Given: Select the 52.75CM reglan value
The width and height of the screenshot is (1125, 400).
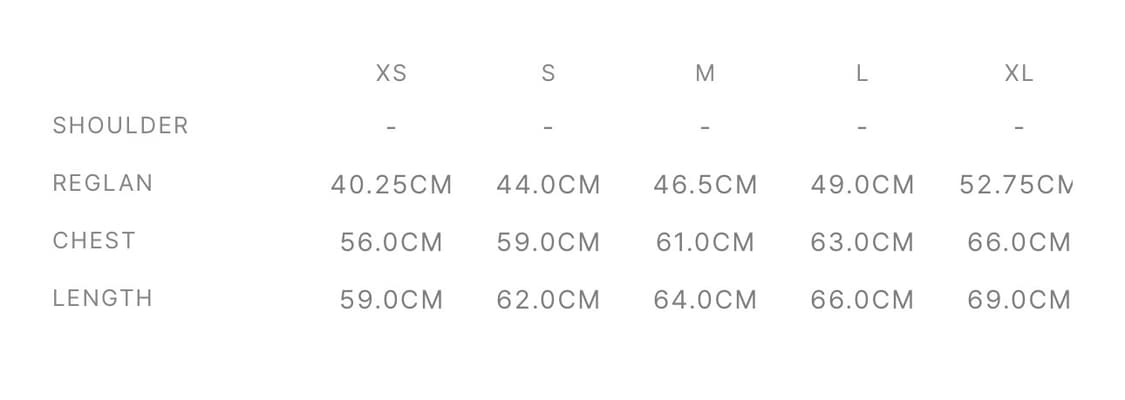Looking at the screenshot, I should [x=1016, y=185].
